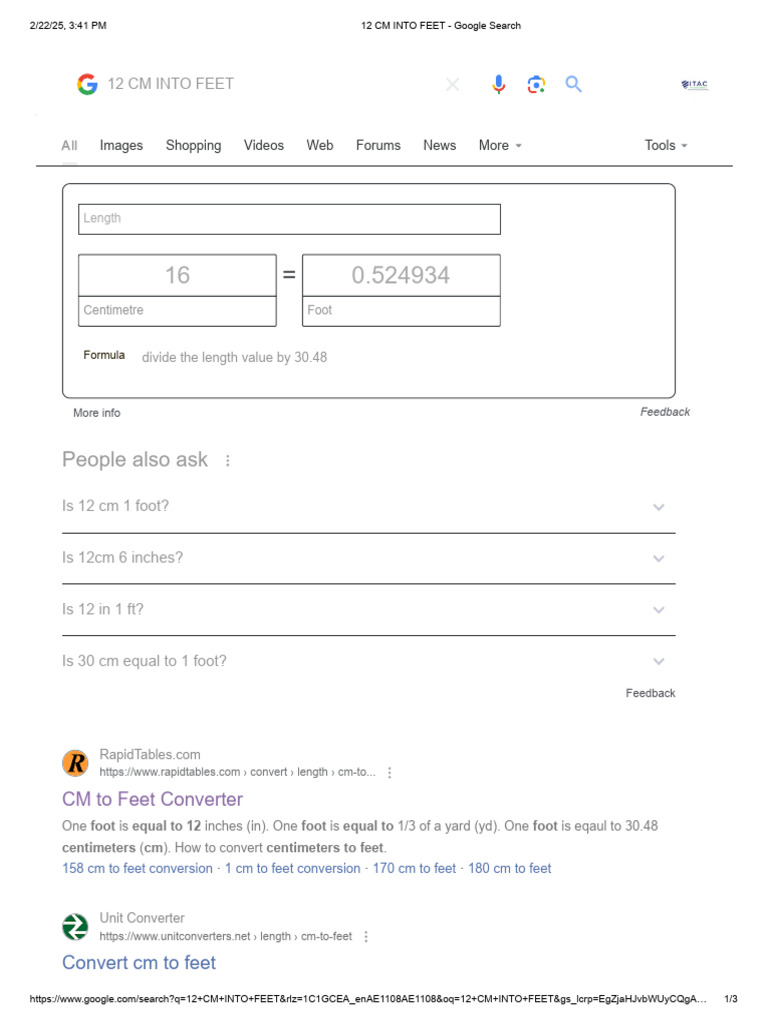Open the Length unit type selector
768x1024 pixels.
tap(289, 219)
